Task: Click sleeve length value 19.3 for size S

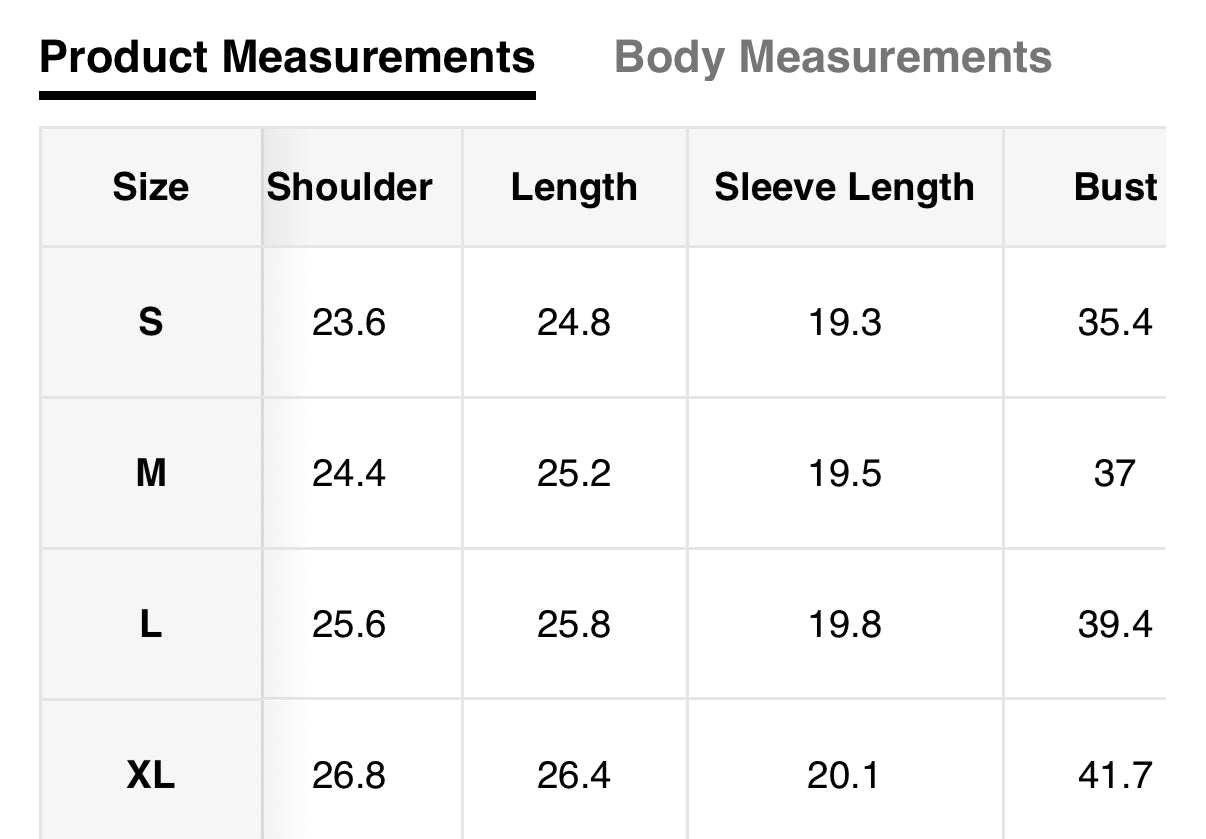Action: pos(844,322)
